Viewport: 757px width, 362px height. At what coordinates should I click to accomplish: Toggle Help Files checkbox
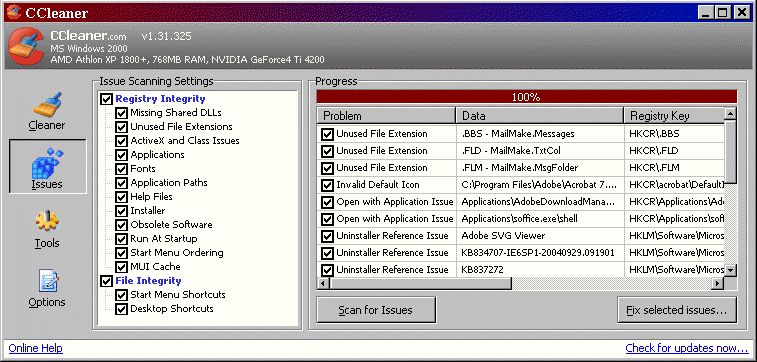[x=121, y=197]
